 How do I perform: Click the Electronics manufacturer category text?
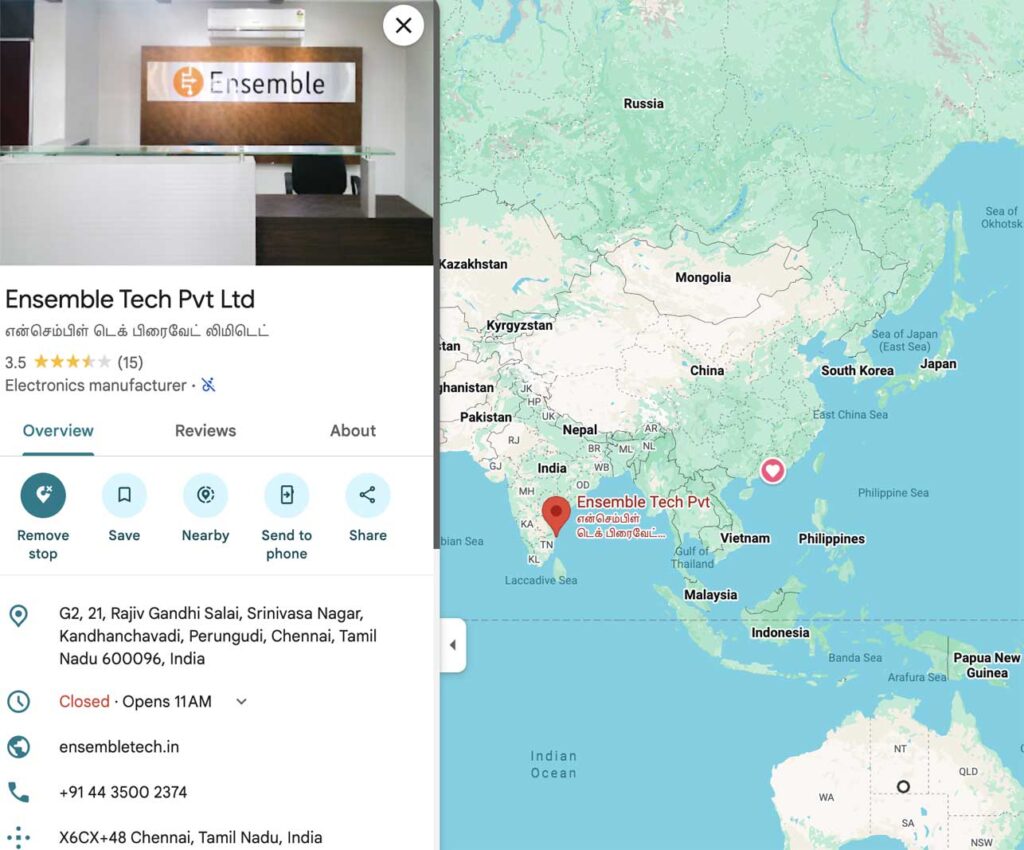(x=95, y=385)
